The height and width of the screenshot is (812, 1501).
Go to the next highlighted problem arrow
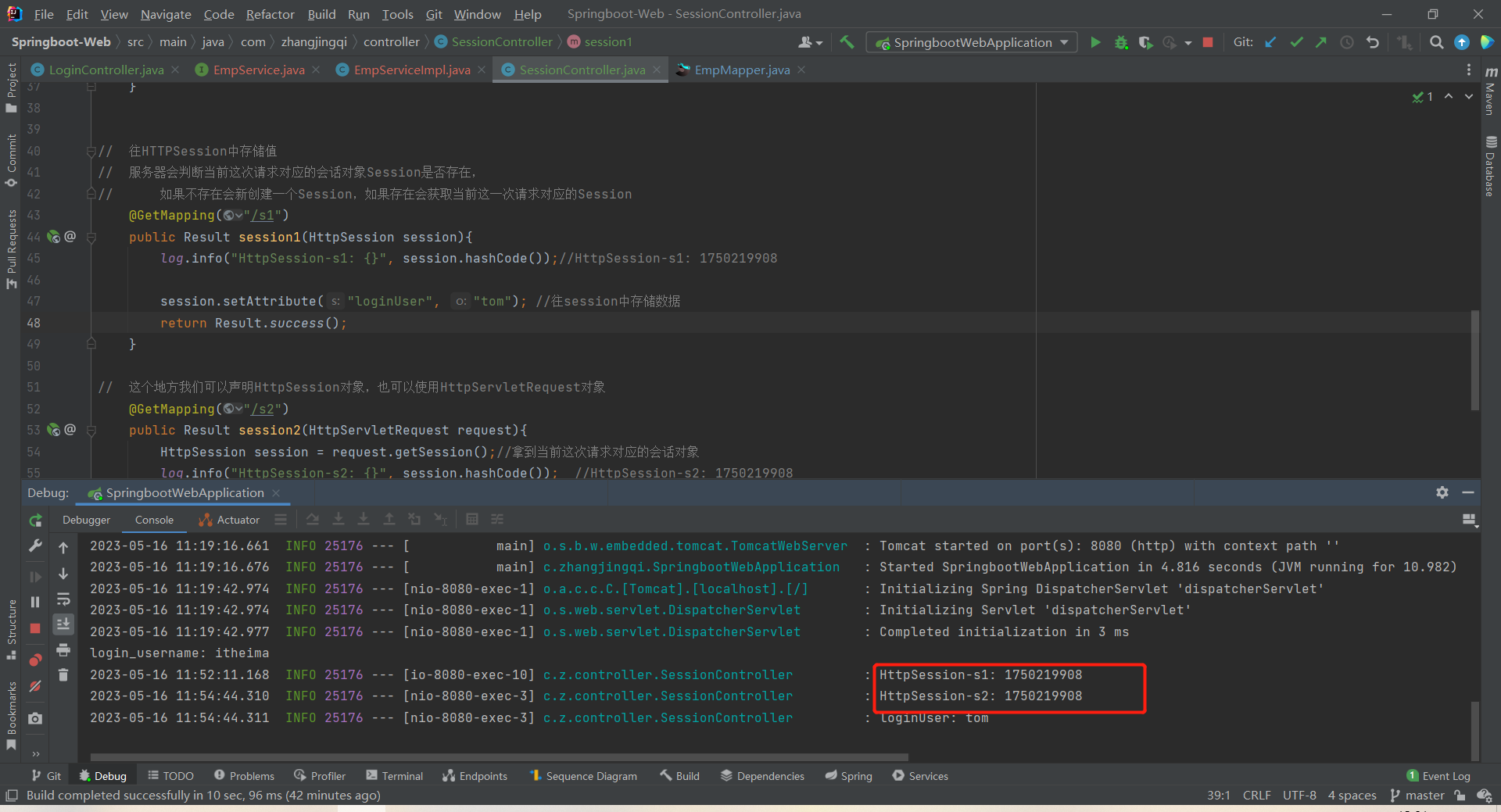coord(1469,96)
